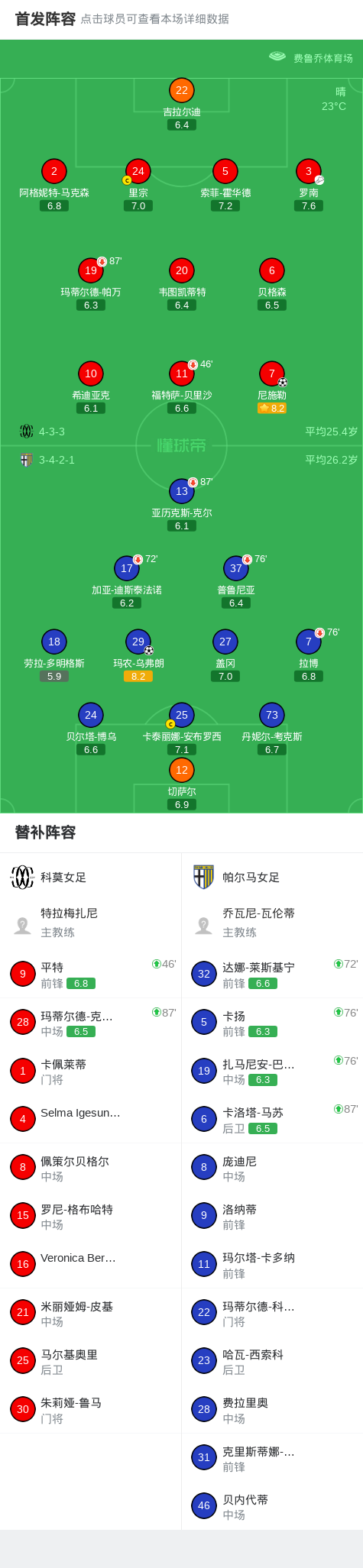363x1568 pixels.
Task: Tap goalkeeper number 22 jersey icon
Action: (182, 90)
